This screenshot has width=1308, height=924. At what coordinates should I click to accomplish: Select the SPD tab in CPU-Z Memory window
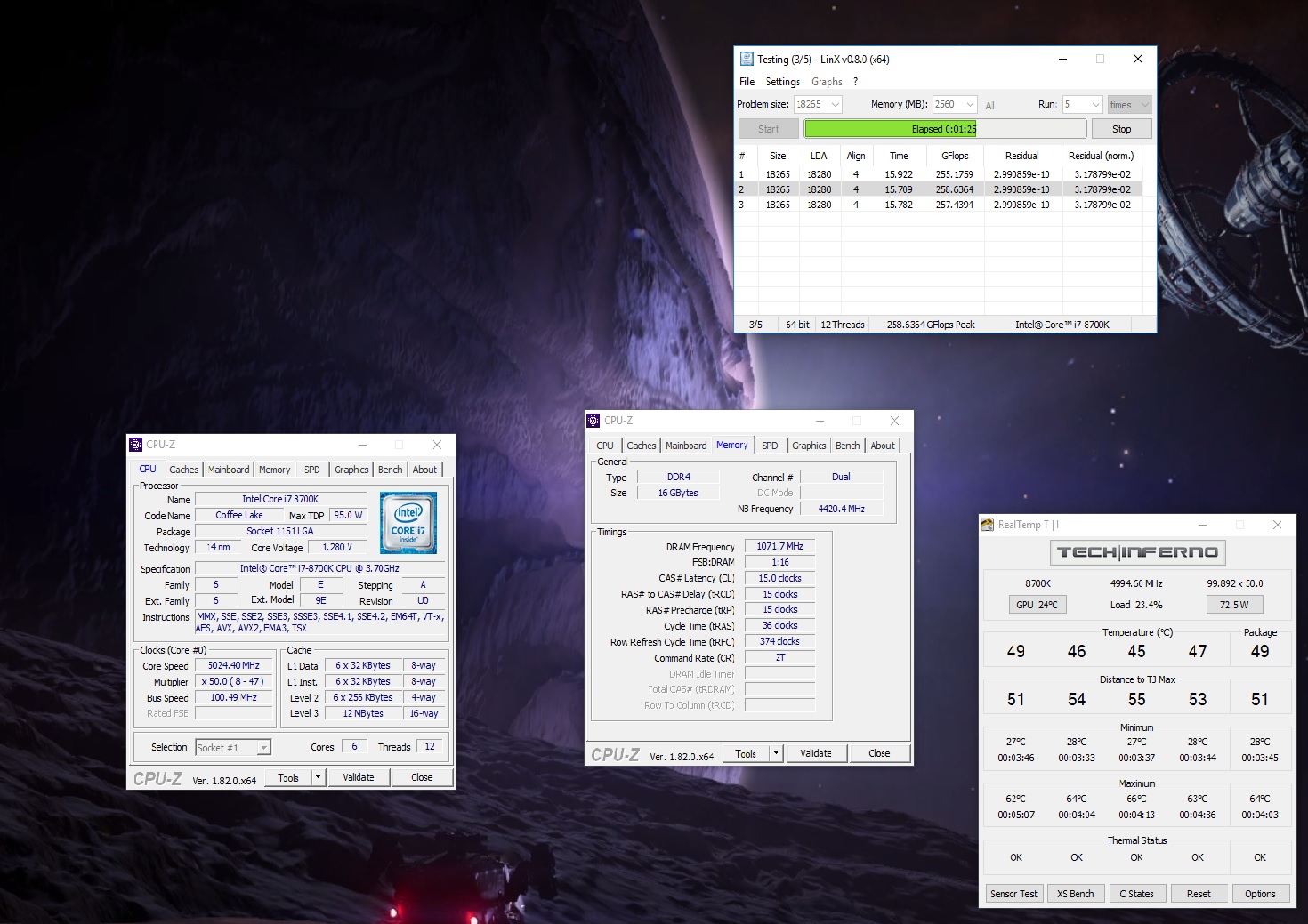tap(770, 446)
